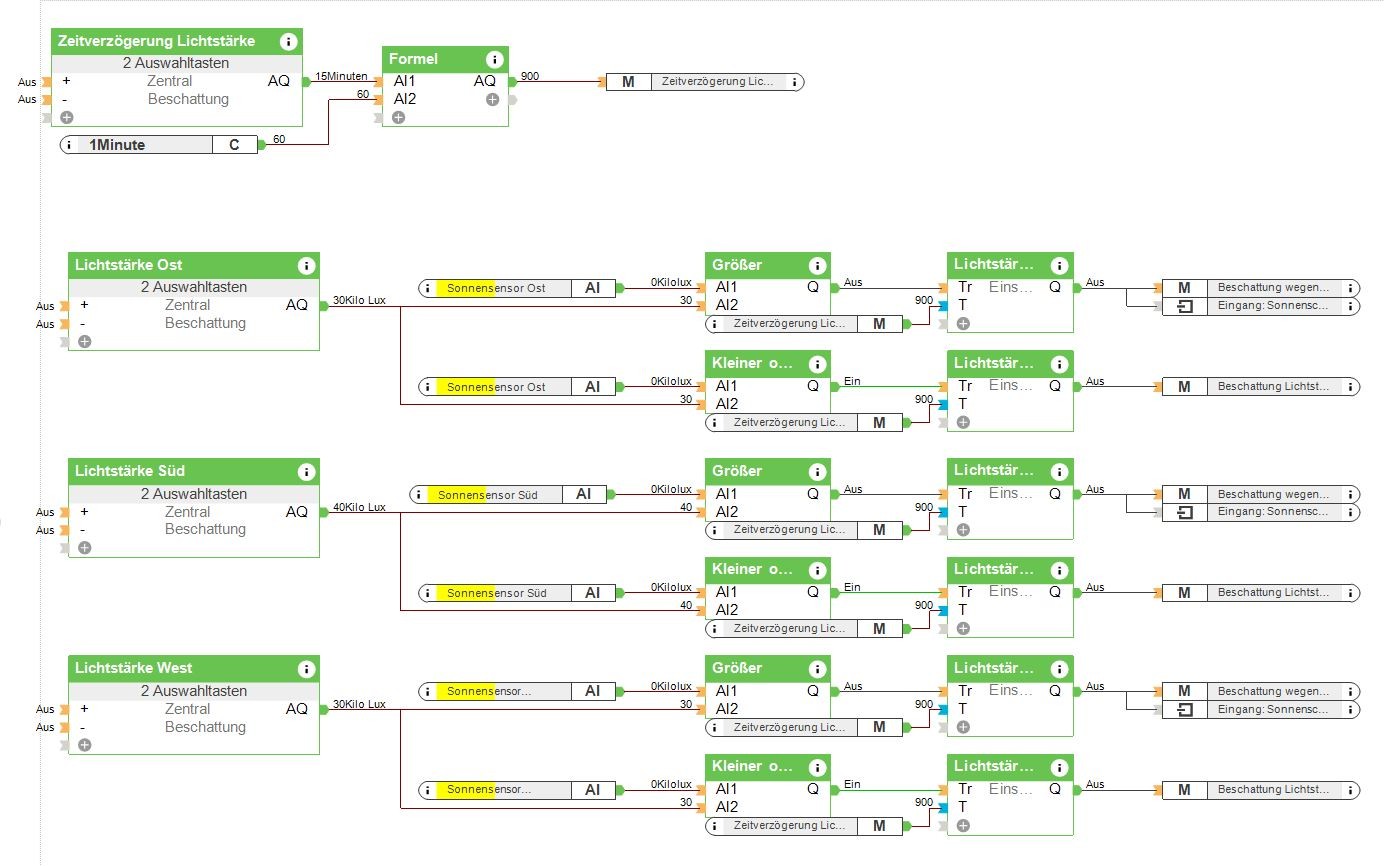This screenshot has height=866, width=1384.
Task: Click info icon on Lichtstärke Süd block
Action: click(x=306, y=472)
